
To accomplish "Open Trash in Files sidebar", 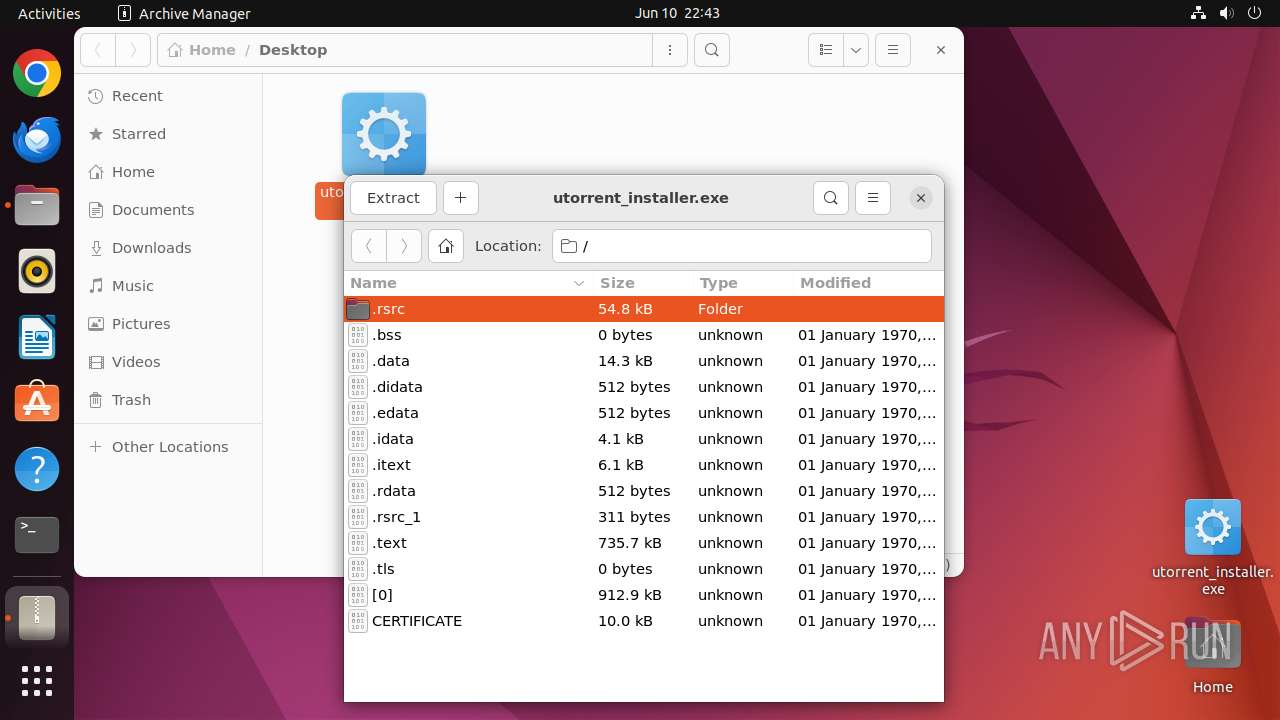I will [x=168, y=400].
